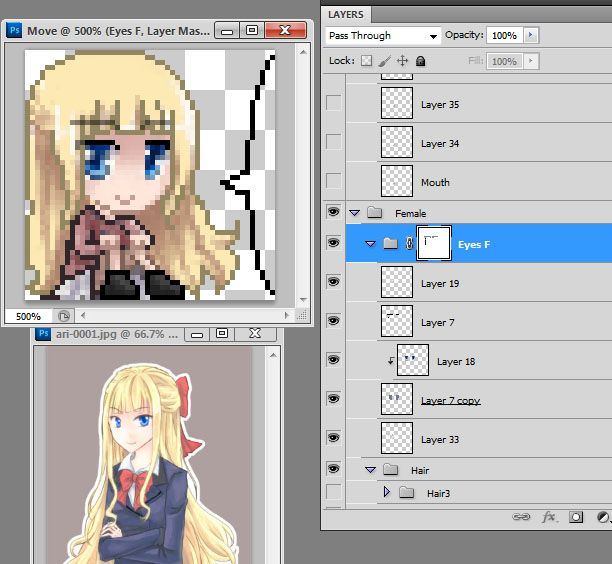Viewport: 612px width, 564px height.
Task: Switch to the LAYERS tab
Action: click(346, 14)
